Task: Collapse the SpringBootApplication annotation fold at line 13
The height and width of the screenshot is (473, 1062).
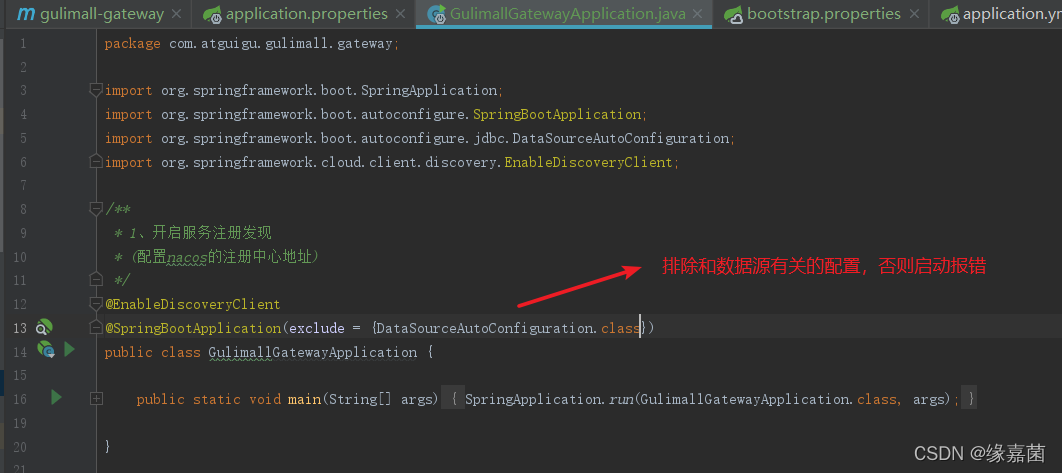Action: pos(96,328)
